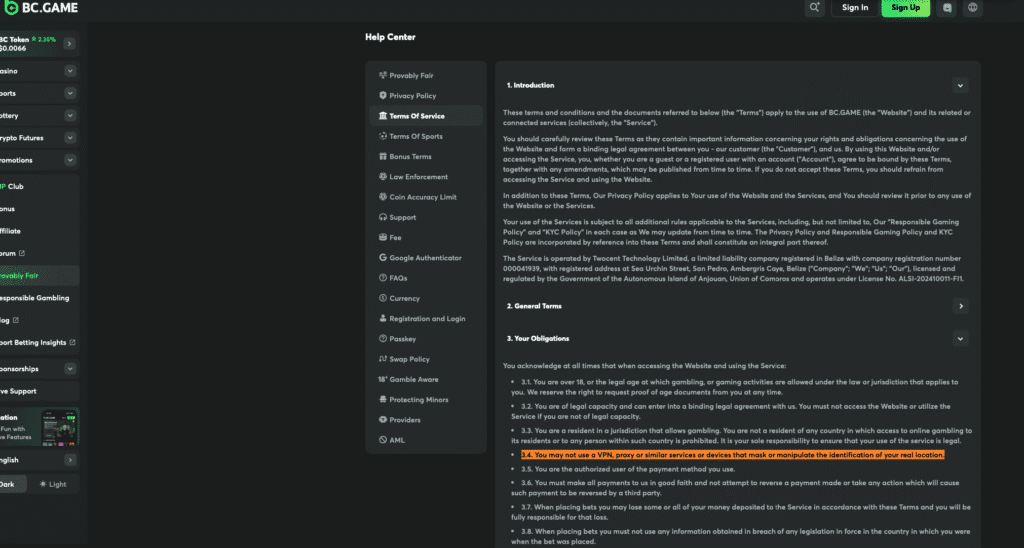Open the Privacy Policy help page

point(412,96)
